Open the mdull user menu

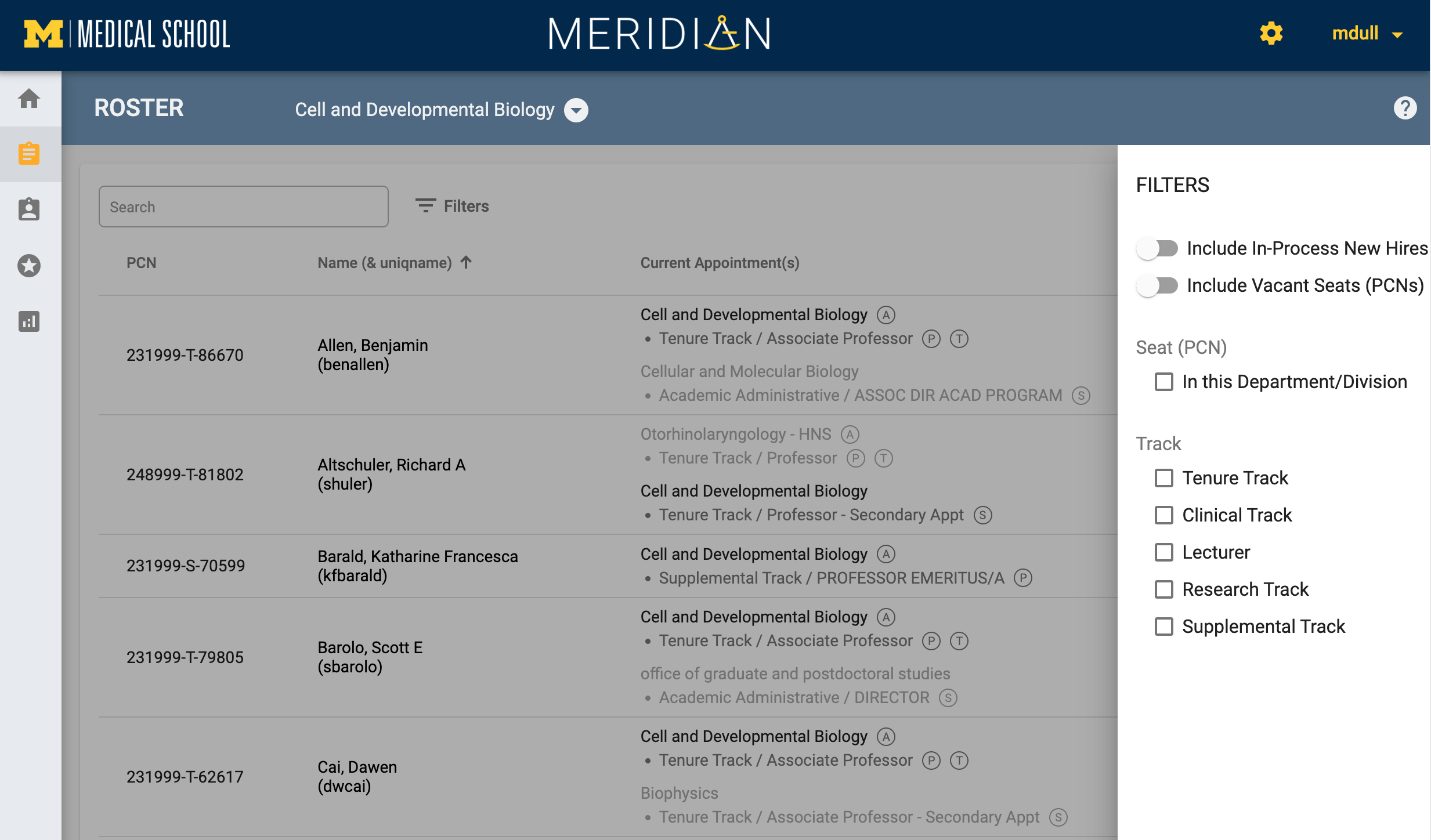coord(1367,34)
